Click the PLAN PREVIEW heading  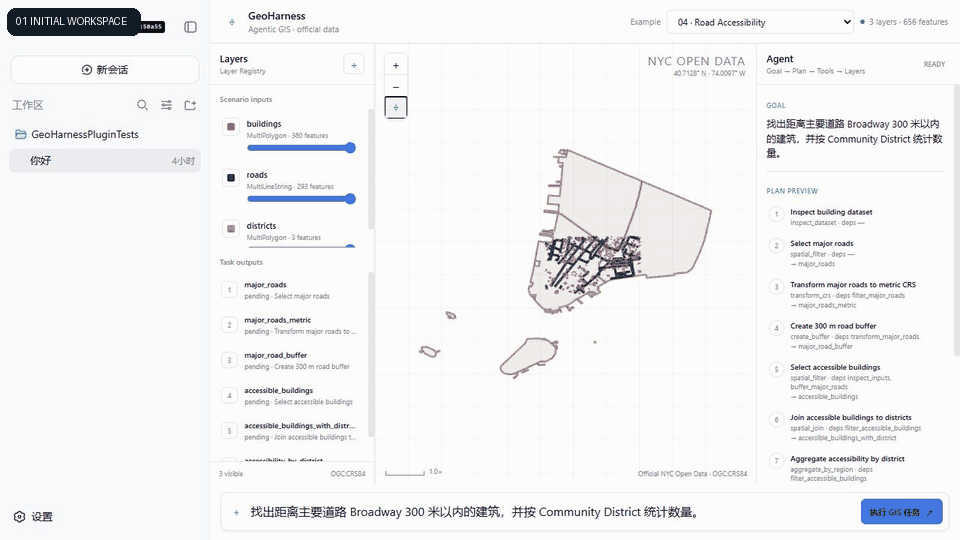point(792,191)
